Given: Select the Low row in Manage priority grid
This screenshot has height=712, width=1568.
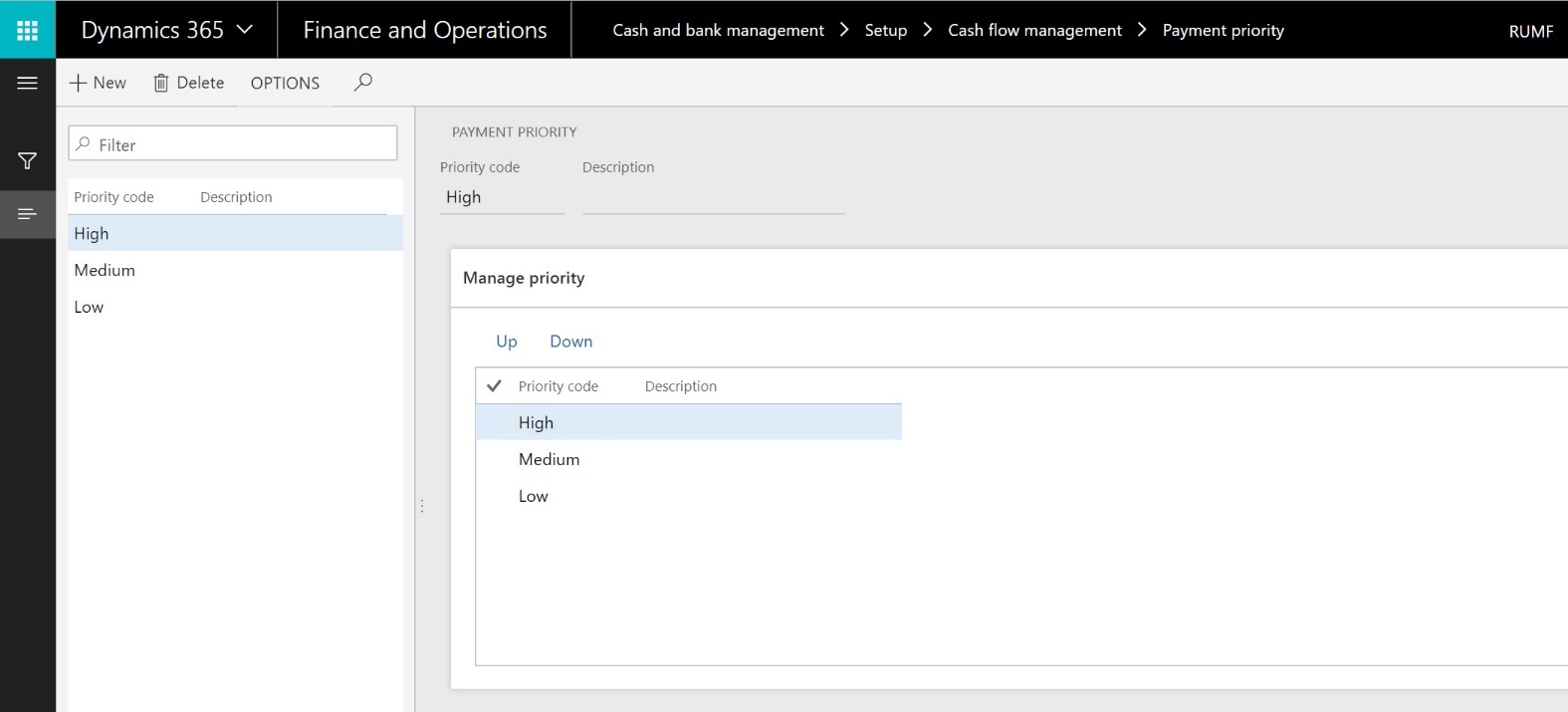Looking at the screenshot, I should pyautogui.click(x=689, y=496).
